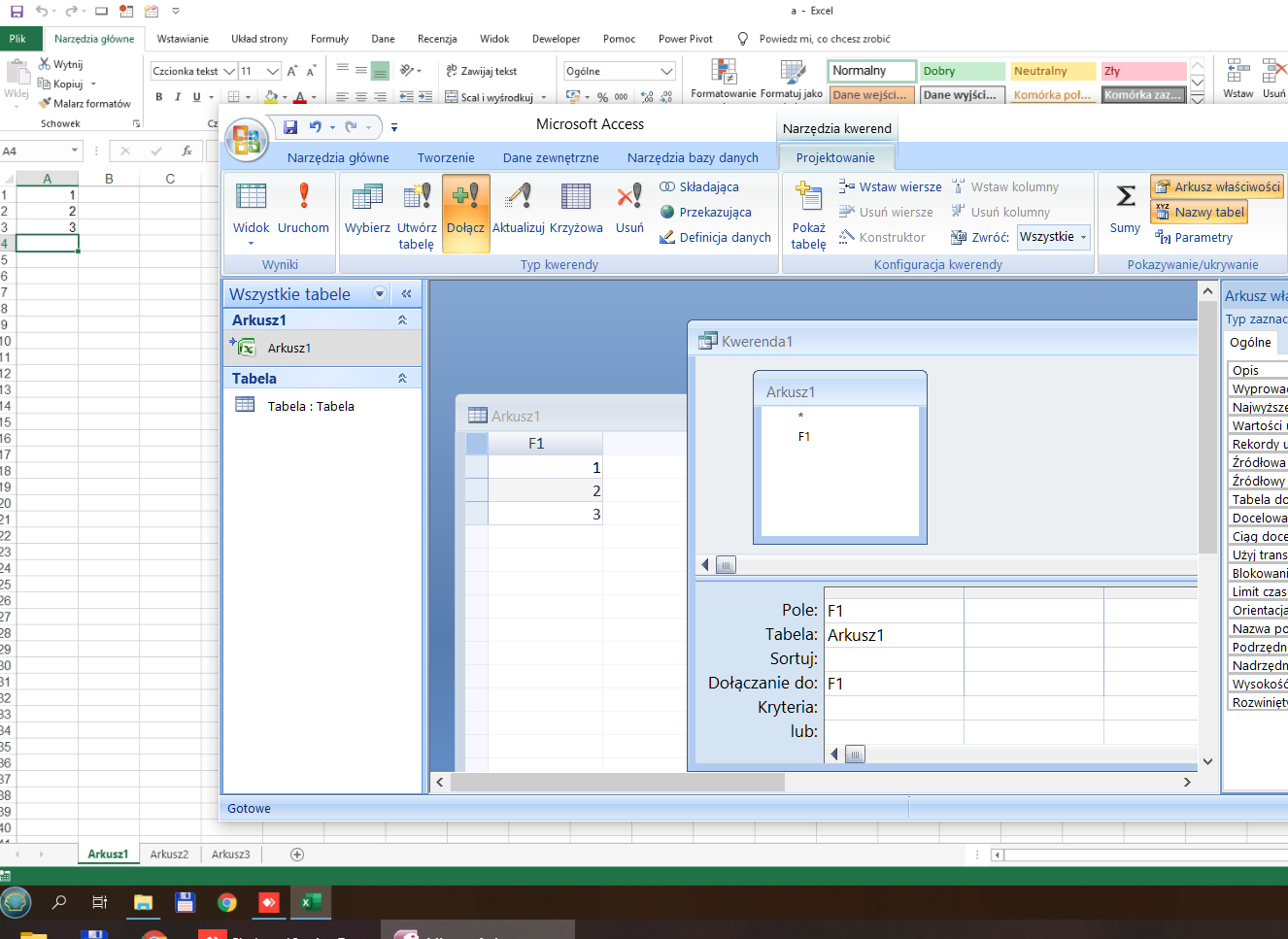
Task: Toggle Sumy totals row
Action: (x=1125, y=208)
